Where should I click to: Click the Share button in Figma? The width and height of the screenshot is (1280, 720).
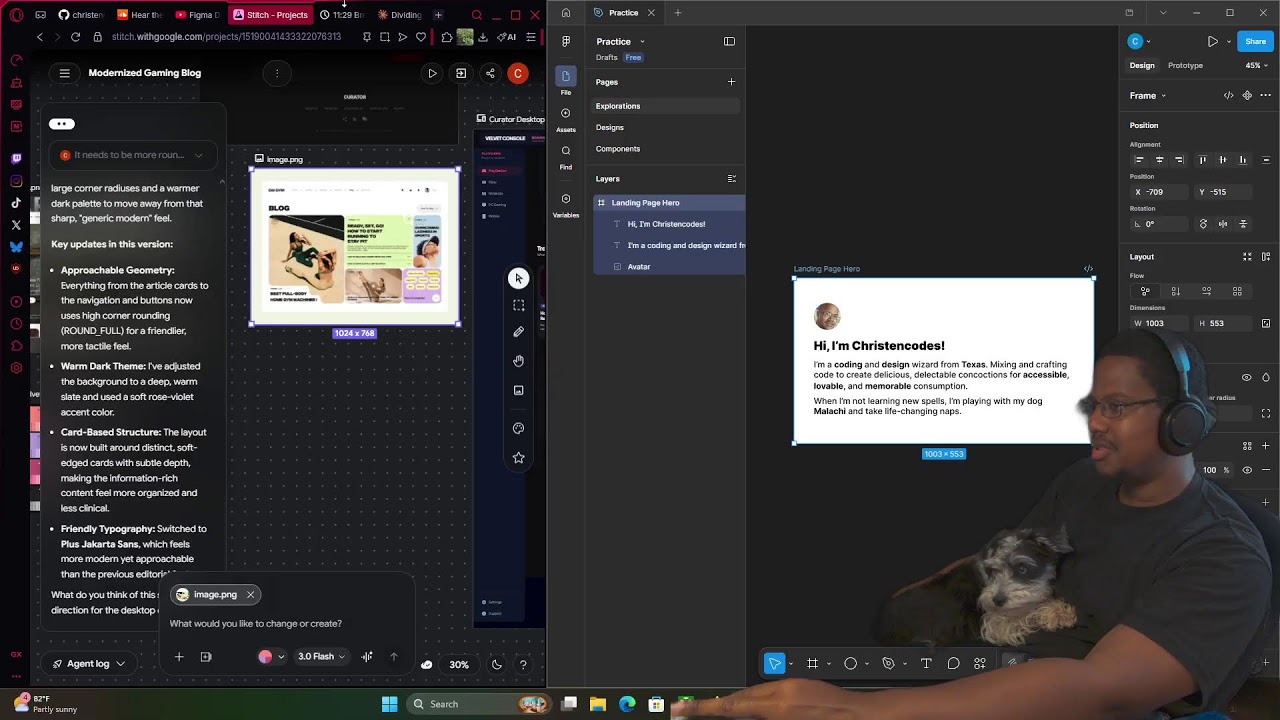[1255, 41]
